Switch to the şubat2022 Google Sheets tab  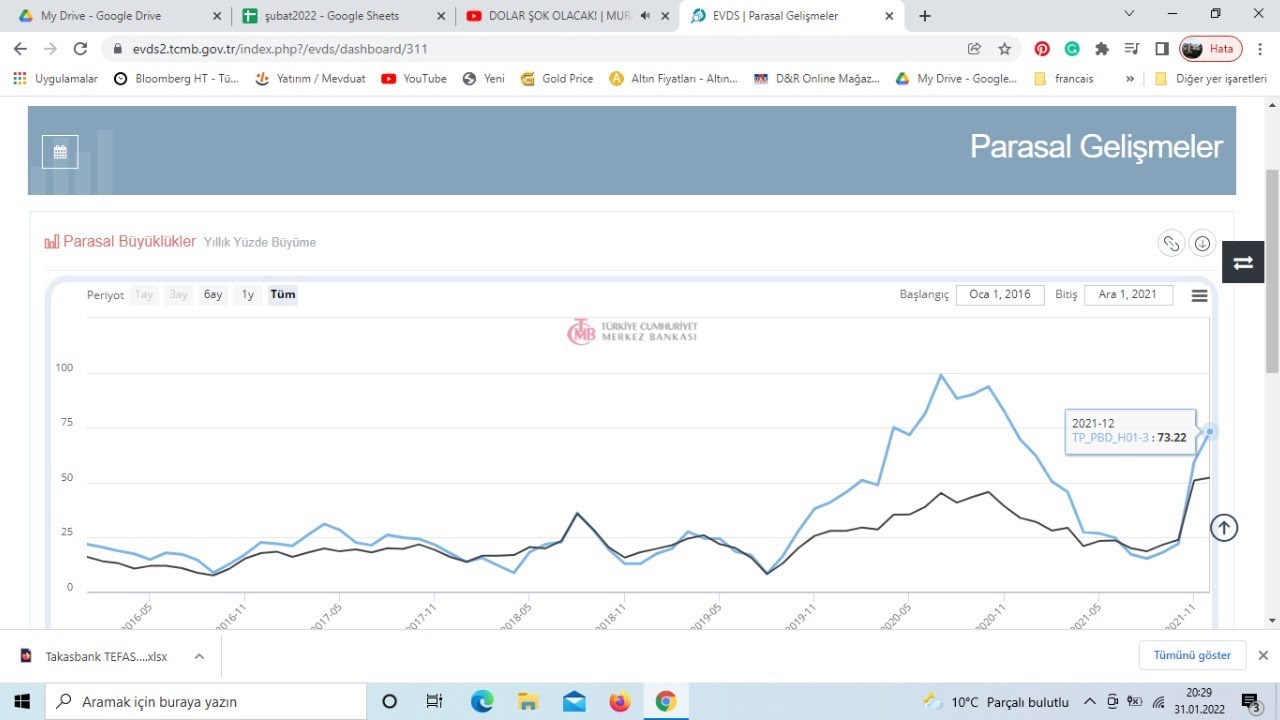pos(343,16)
